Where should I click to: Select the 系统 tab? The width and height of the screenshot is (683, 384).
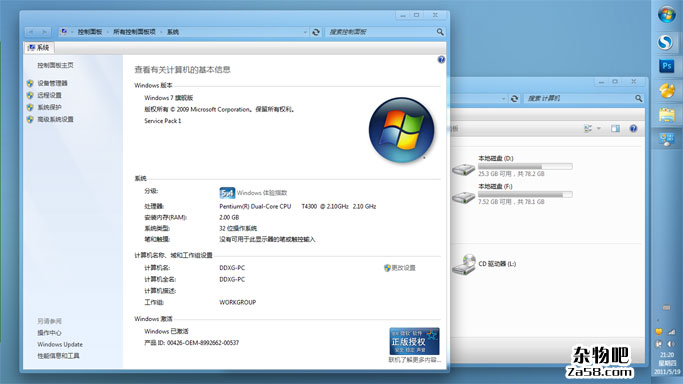pyautogui.click(x=38, y=47)
